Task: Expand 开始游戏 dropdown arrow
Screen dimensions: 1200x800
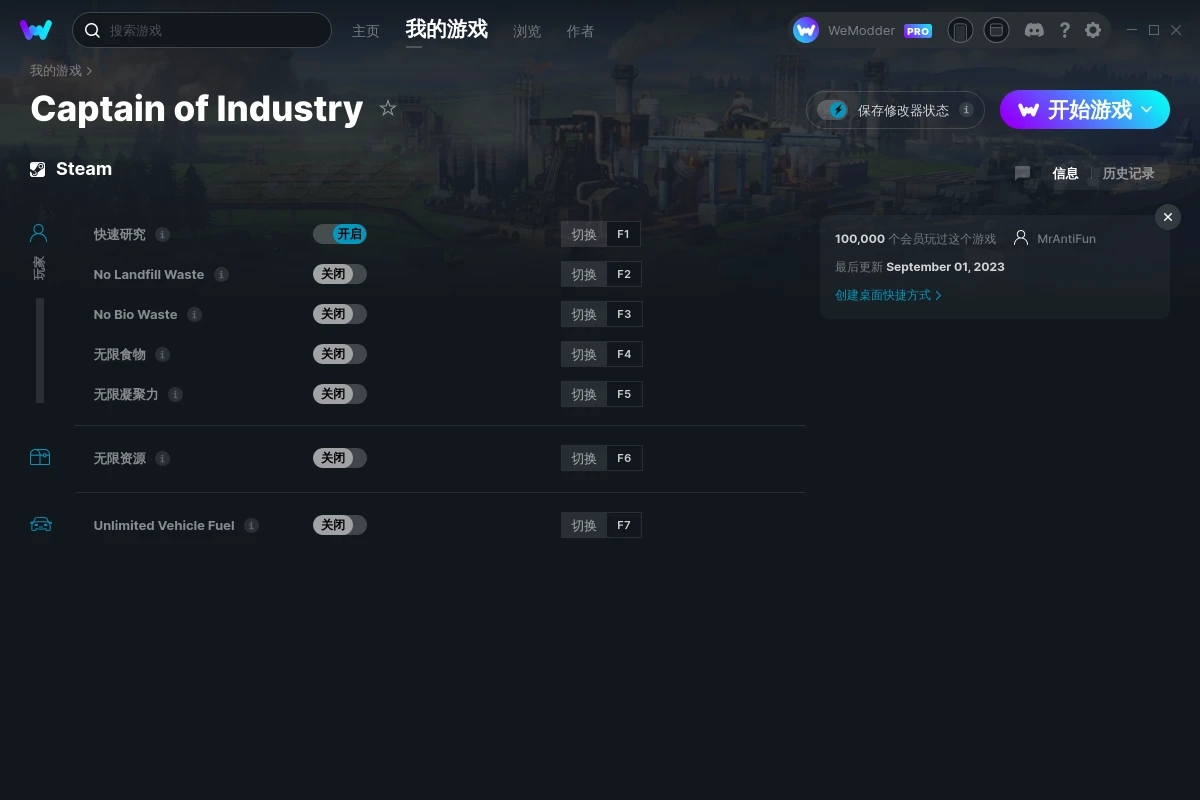Action: 1147,110
